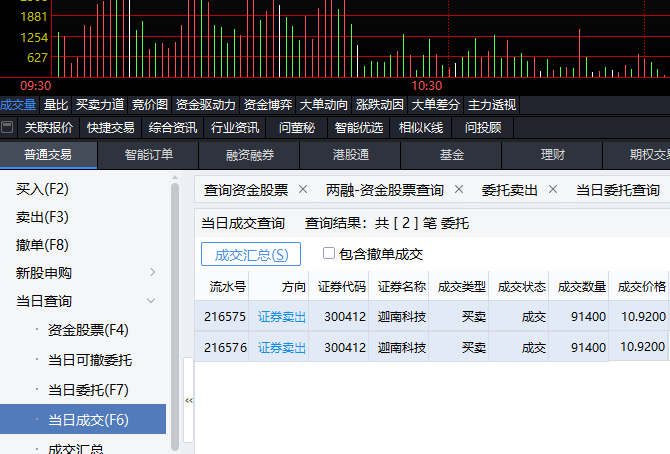
Task: Open the 买卖力道 indicator tab
Action: coord(100,105)
